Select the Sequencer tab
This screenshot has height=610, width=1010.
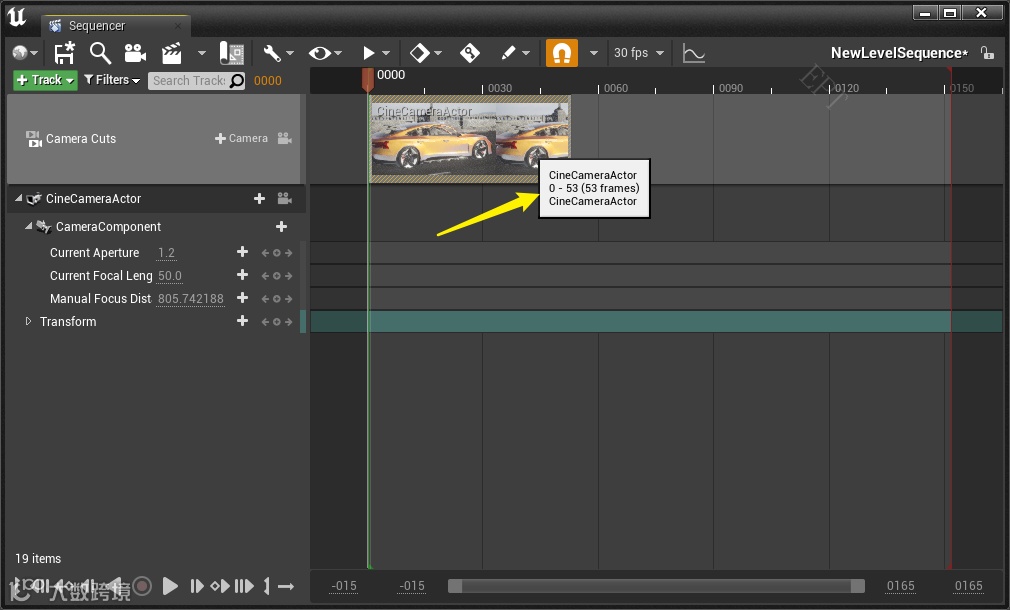96,26
